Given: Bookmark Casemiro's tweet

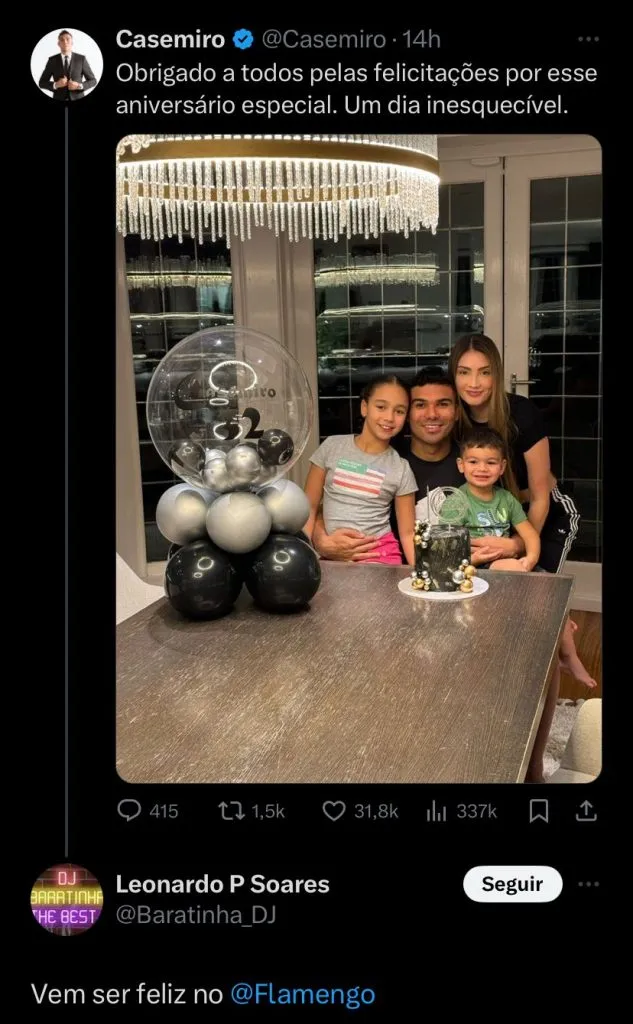Looking at the screenshot, I should (539, 811).
